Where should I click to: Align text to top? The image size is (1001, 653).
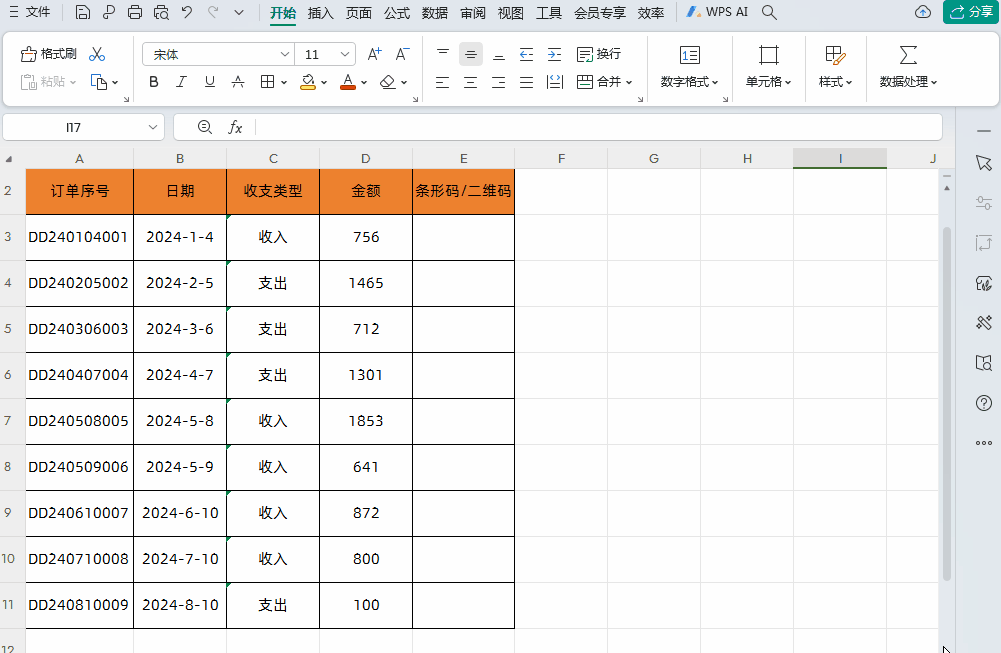pos(442,54)
